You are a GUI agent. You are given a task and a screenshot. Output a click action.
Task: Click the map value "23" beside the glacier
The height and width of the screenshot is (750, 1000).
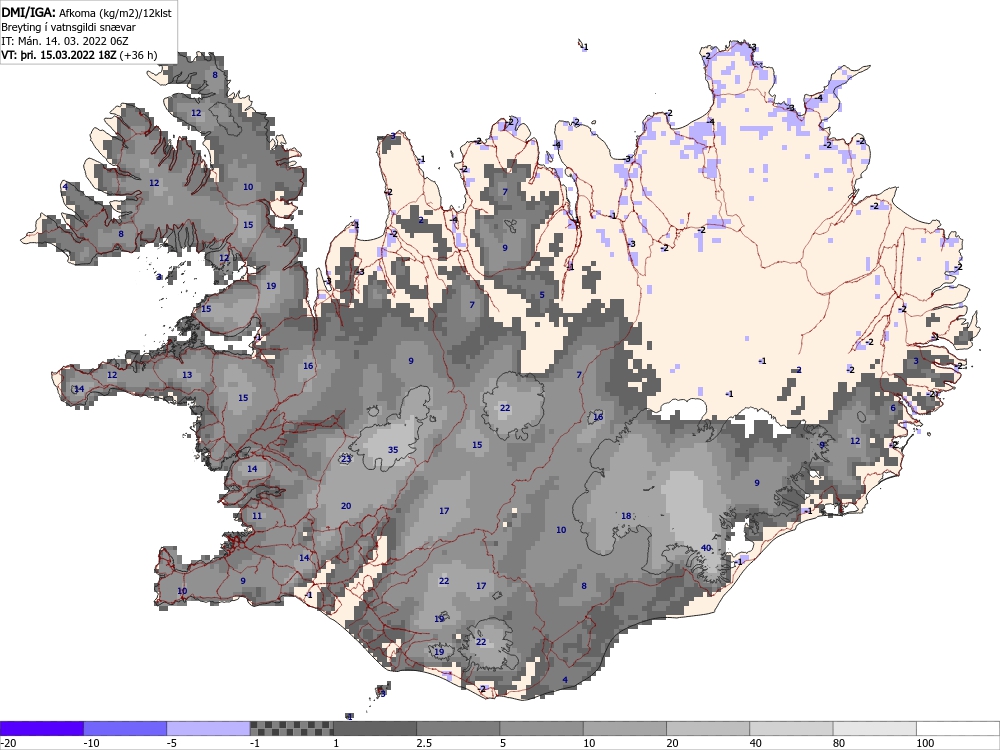(x=346, y=459)
